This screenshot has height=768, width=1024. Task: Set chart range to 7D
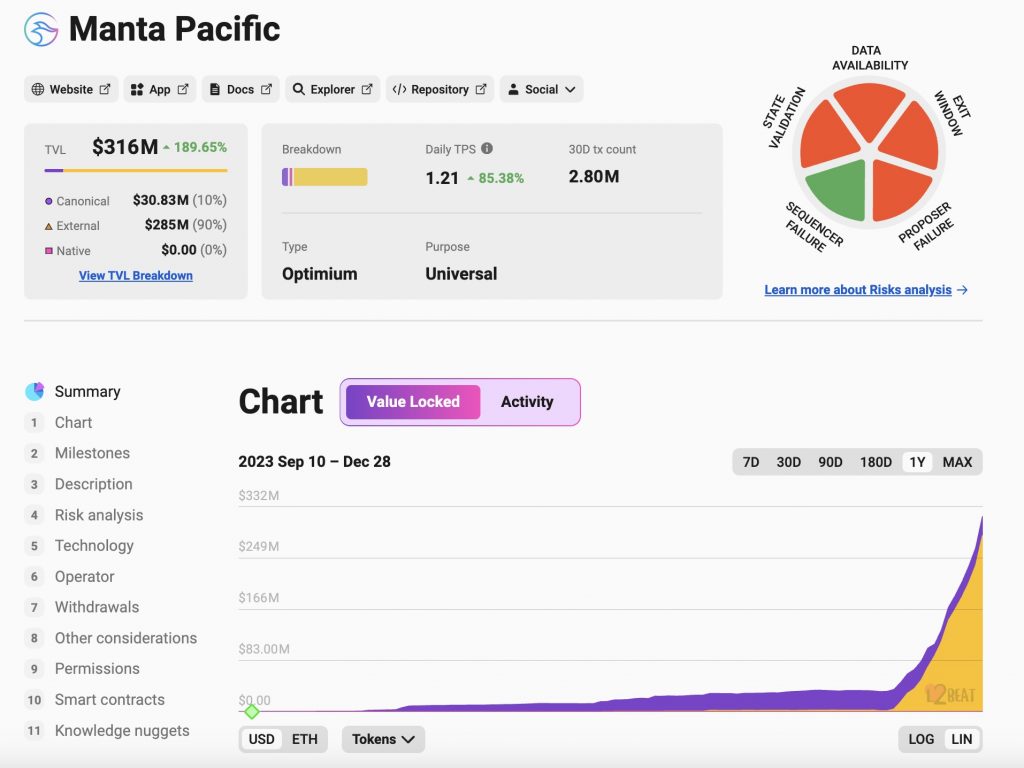[x=751, y=462]
